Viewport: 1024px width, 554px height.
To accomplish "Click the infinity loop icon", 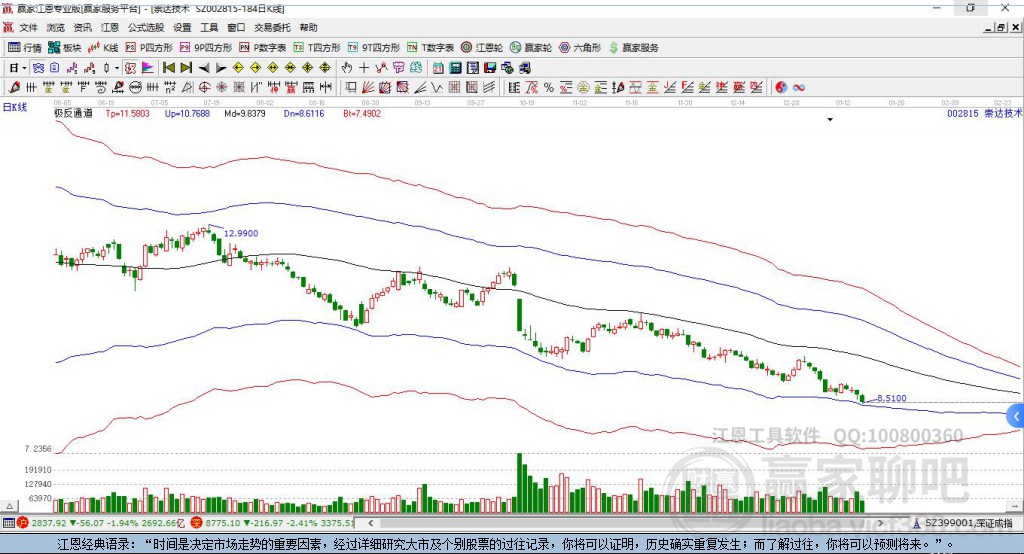I will point(799,88).
